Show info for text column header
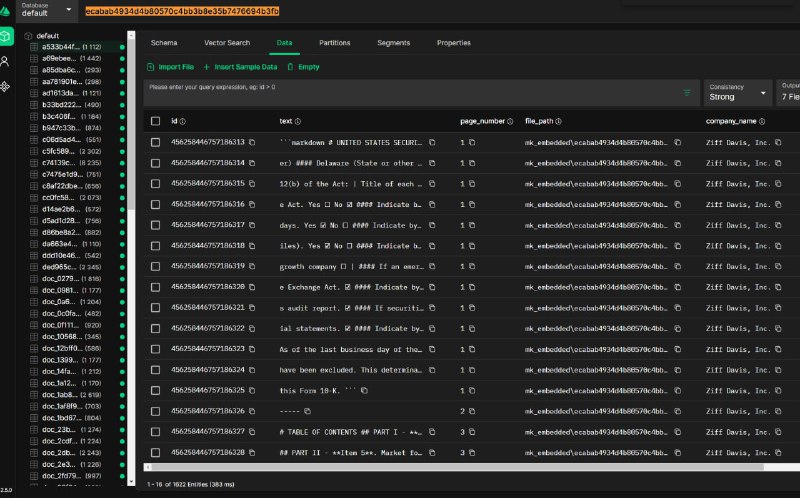Viewport: 800px width, 498px height. pyautogui.click(x=298, y=121)
